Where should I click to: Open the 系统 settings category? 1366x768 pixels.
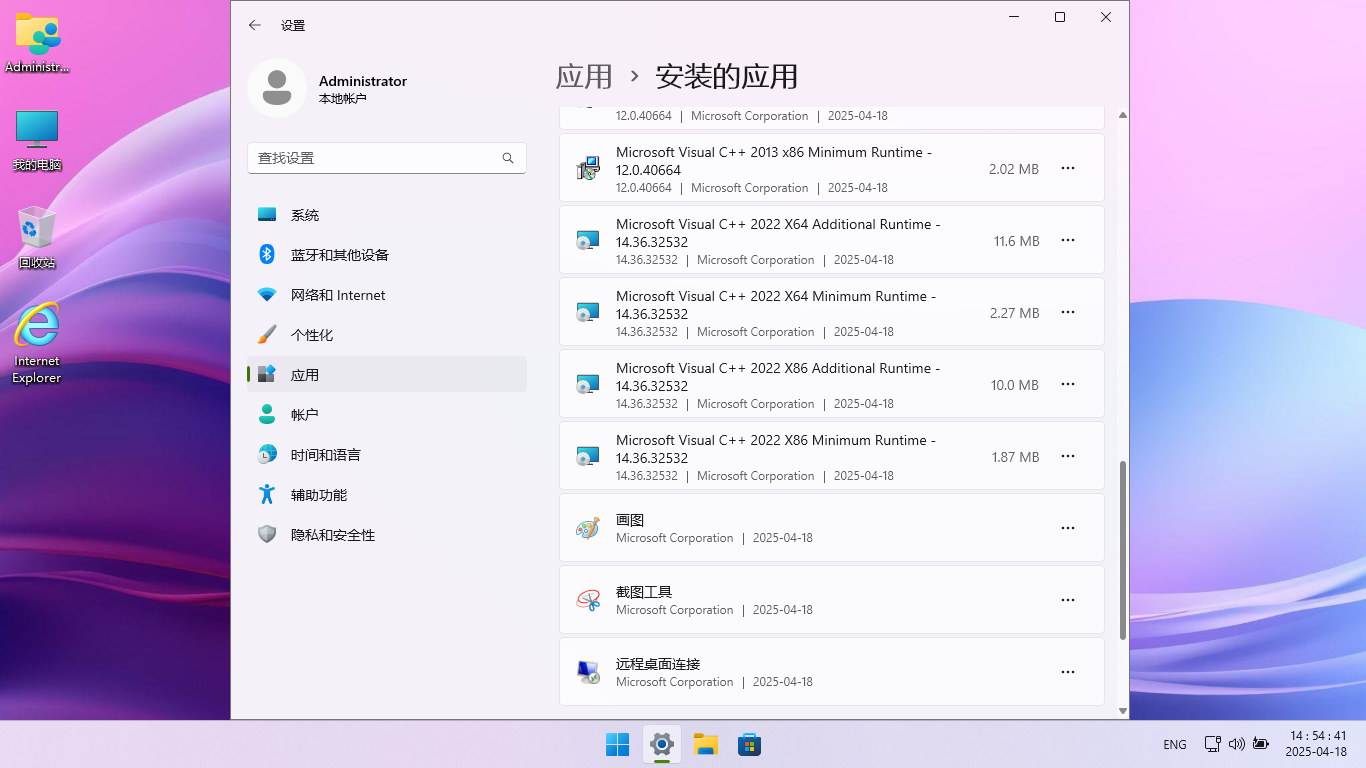coord(386,215)
